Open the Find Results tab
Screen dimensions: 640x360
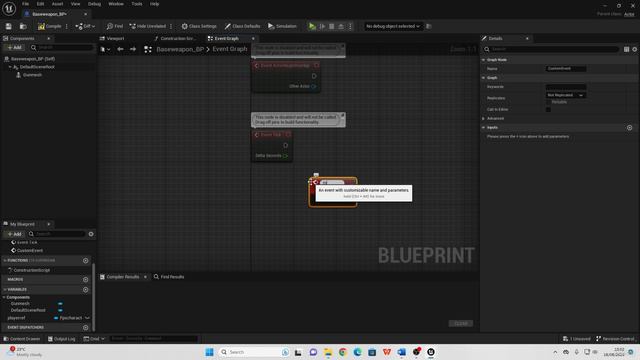[169, 277]
